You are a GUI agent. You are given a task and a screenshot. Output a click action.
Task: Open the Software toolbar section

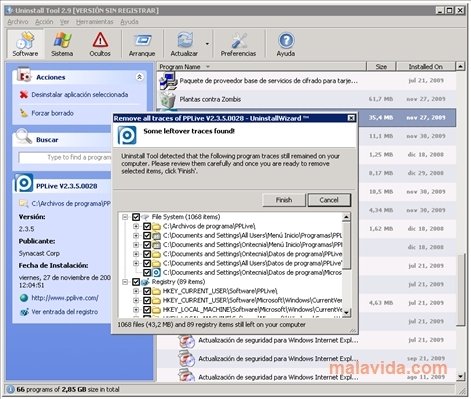(x=25, y=44)
